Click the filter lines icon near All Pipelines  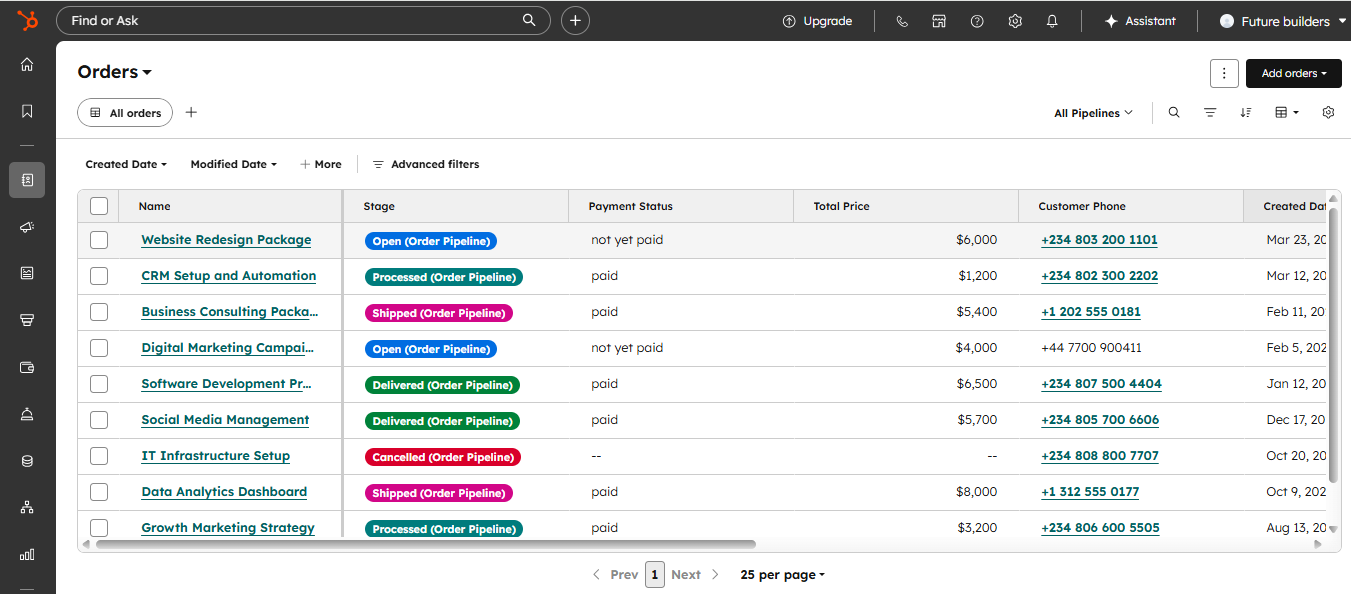pos(1210,113)
